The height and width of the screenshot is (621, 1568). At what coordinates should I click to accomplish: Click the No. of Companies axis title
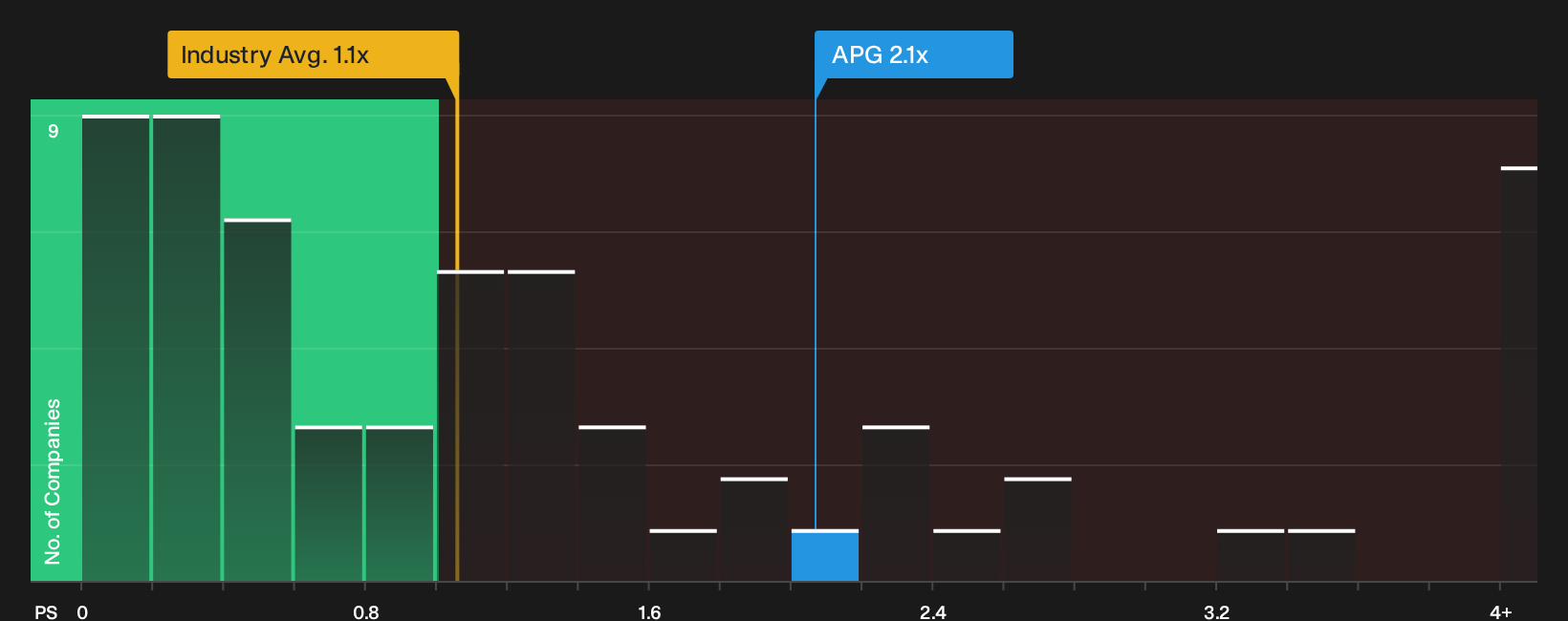53,481
